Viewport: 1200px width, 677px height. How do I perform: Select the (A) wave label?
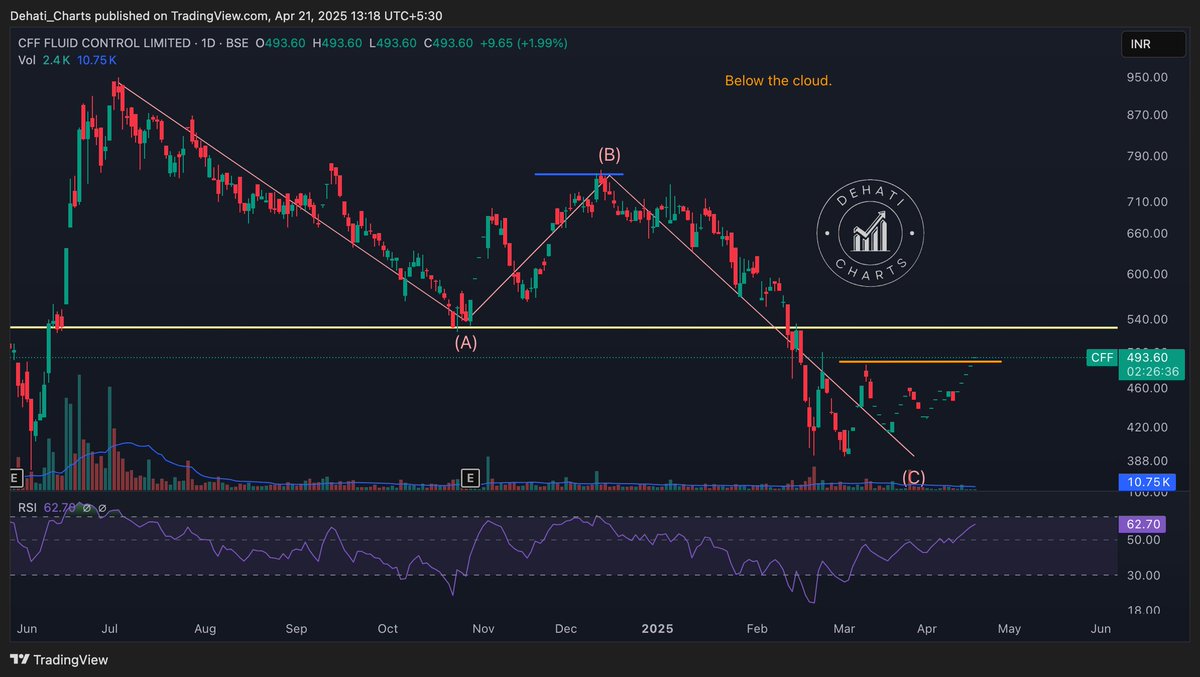[x=466, y=342]
